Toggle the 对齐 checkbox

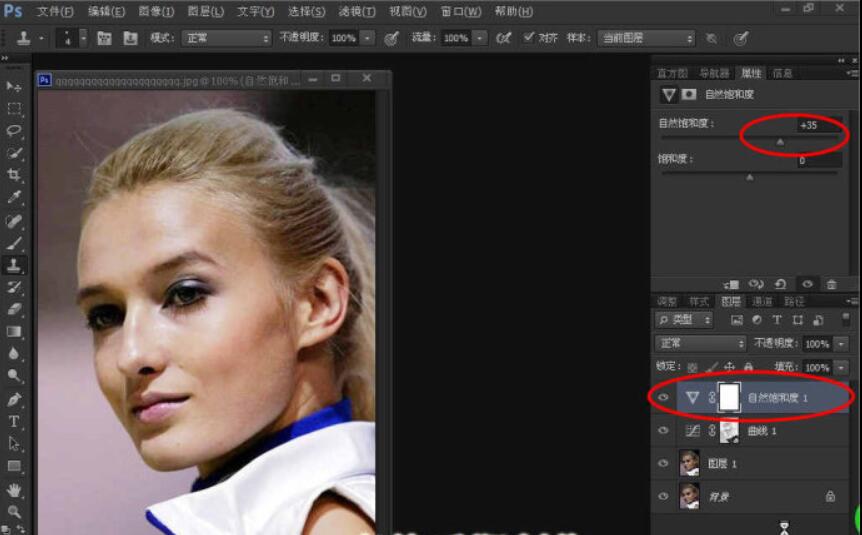coord(528,37)
